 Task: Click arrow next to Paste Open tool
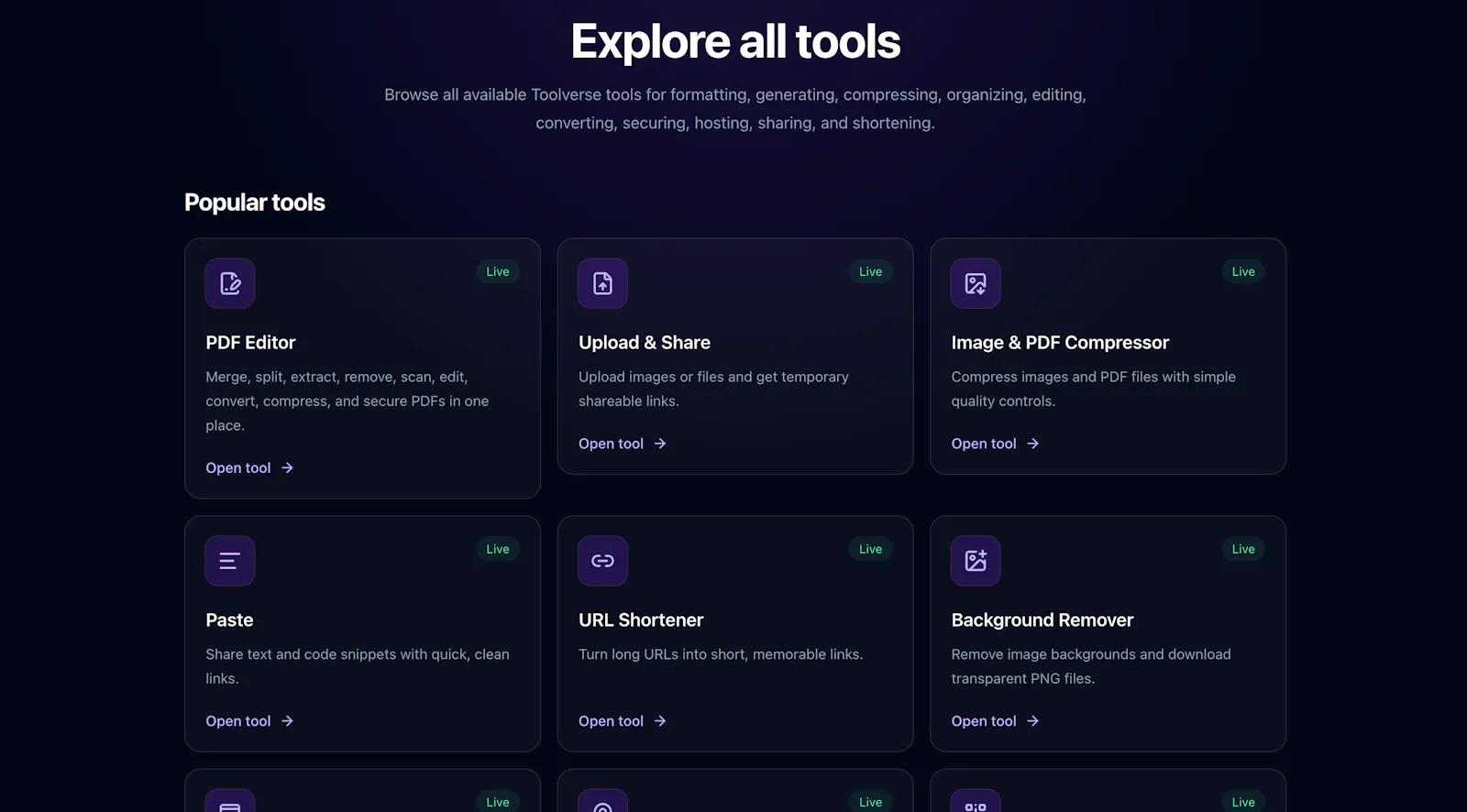pos(287,721)
